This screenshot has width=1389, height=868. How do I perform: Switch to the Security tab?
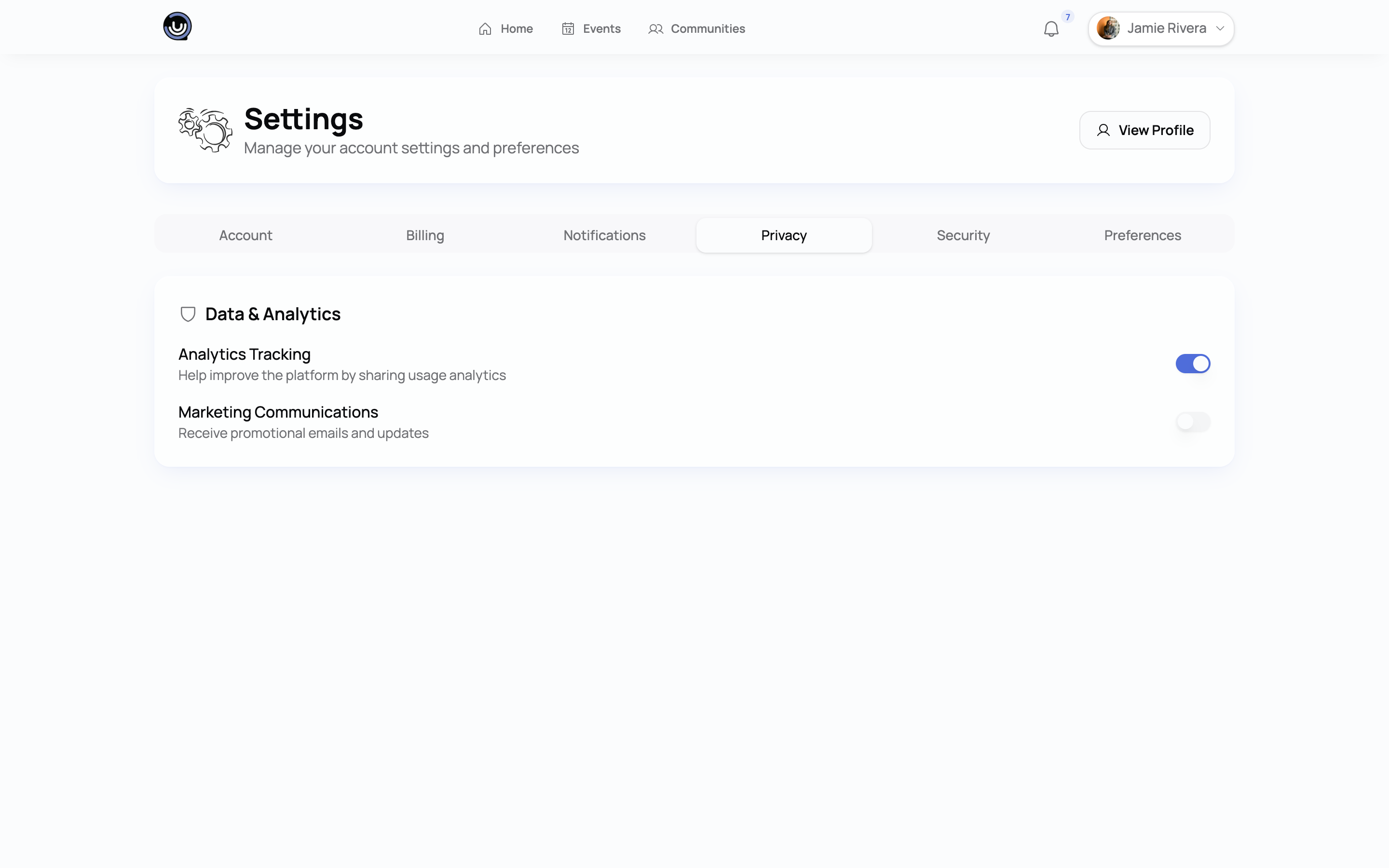coord(963,235)
